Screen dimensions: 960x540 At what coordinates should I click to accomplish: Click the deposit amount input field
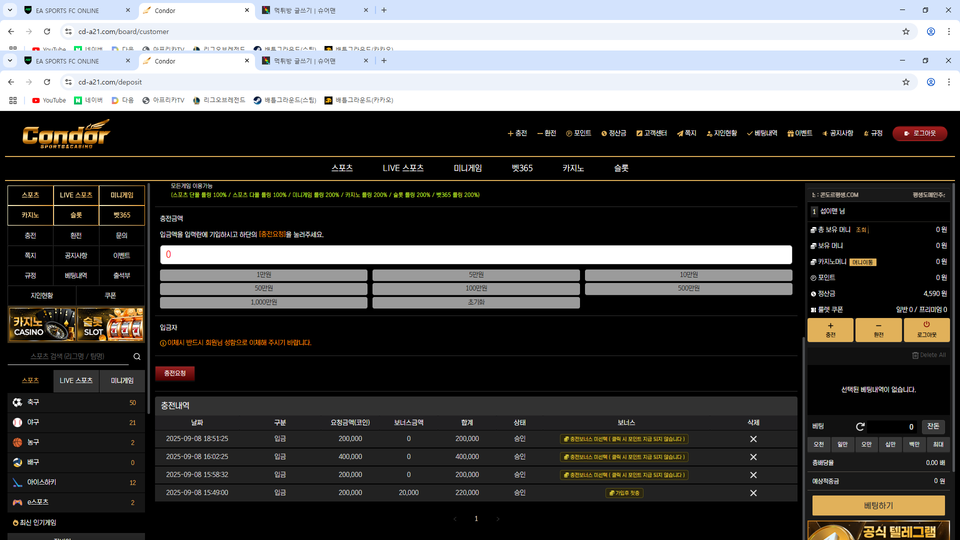[476, 255]
